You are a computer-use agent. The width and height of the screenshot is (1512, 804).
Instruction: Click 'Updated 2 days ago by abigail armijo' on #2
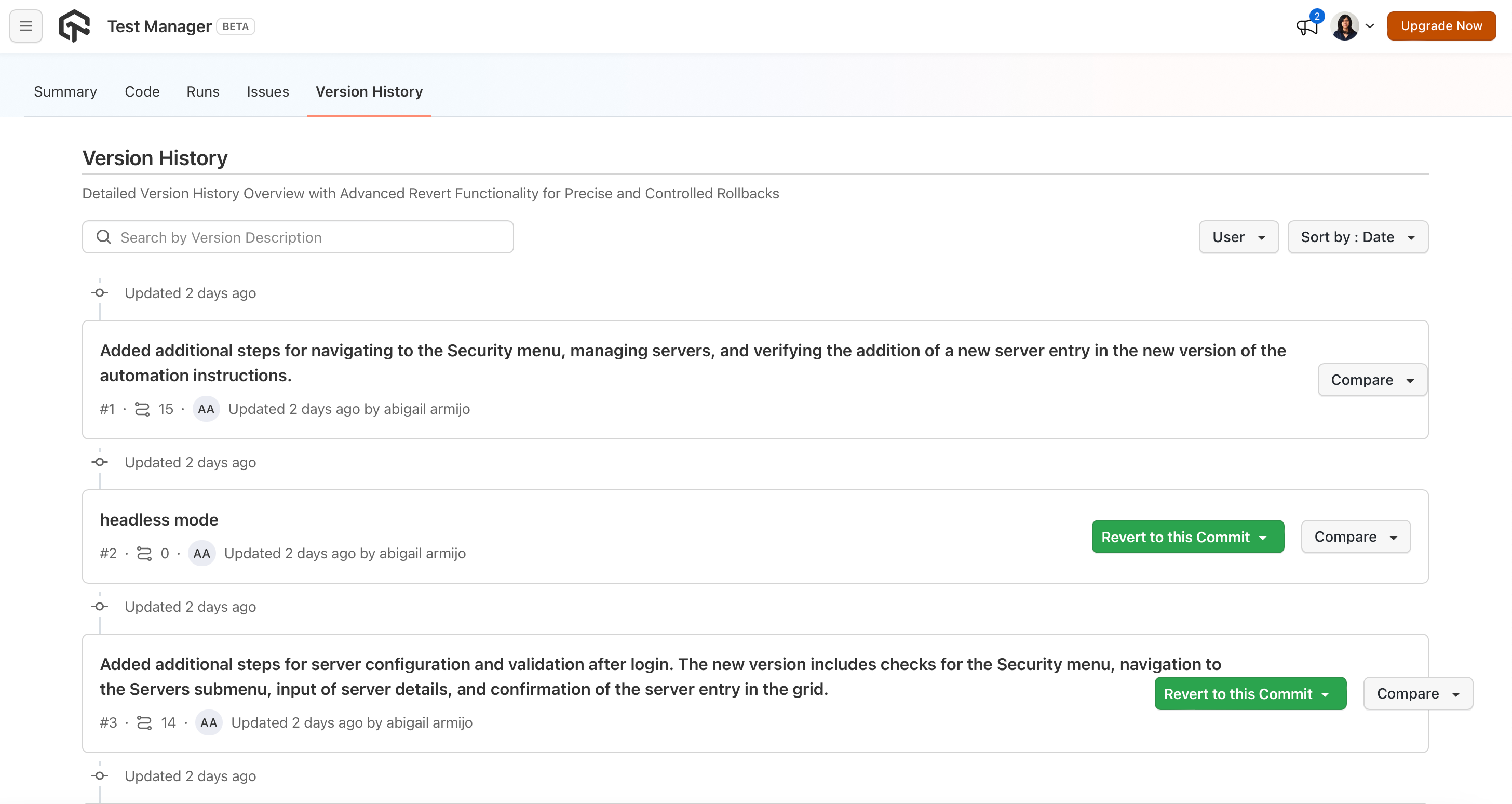point(345,553)
